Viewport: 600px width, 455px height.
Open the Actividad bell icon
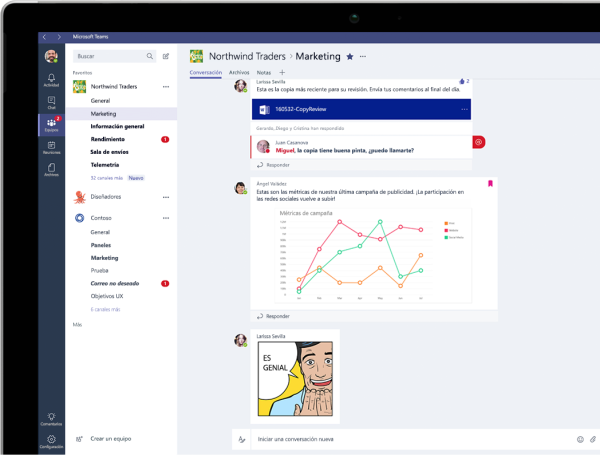click(x=51, y=80)
